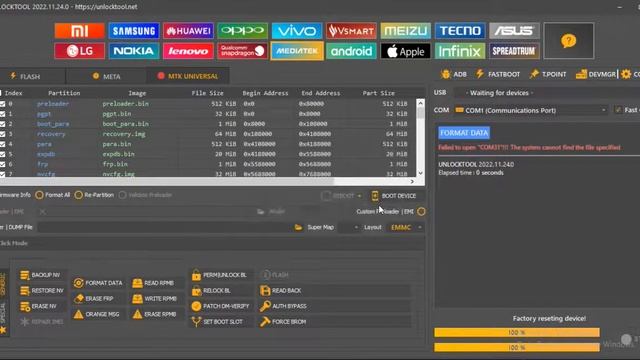
Task: Open the help question mark tile
Action: tap(569, 41)
